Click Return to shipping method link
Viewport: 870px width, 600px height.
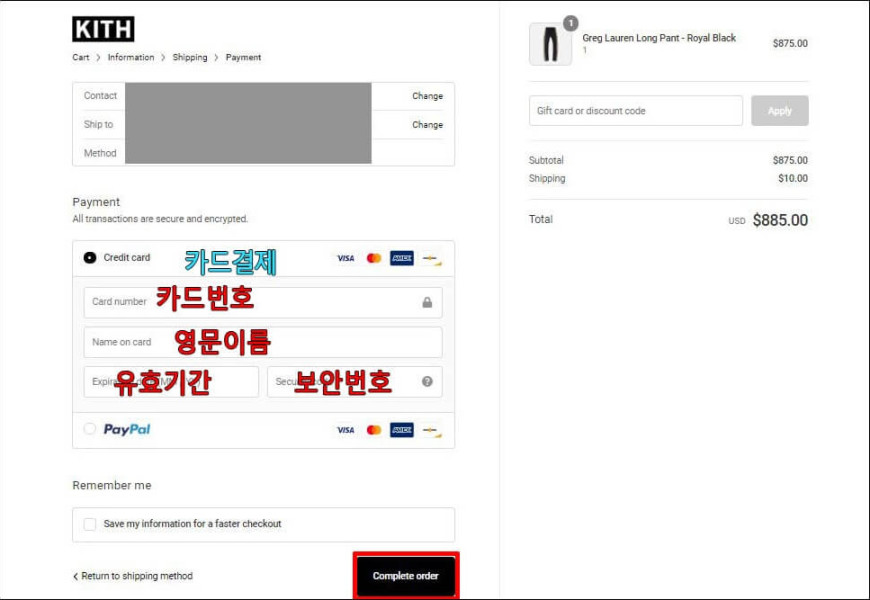(133, 576)
